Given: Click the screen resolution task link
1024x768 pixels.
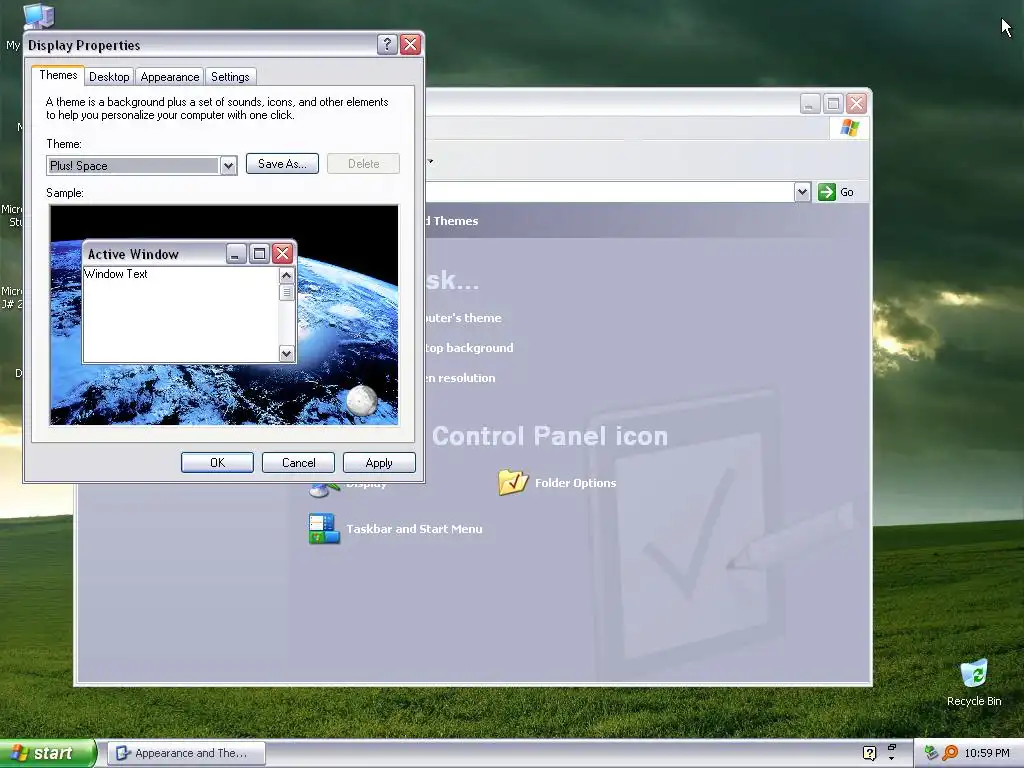Looking at the screenshot, I should (460, 378).
